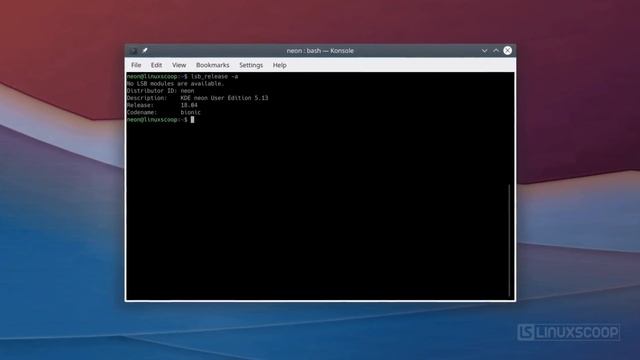Click the 'KDE neon User Edition 5.13' description
The width and height of the screenshot is (640, 360).
coord(224,98)
